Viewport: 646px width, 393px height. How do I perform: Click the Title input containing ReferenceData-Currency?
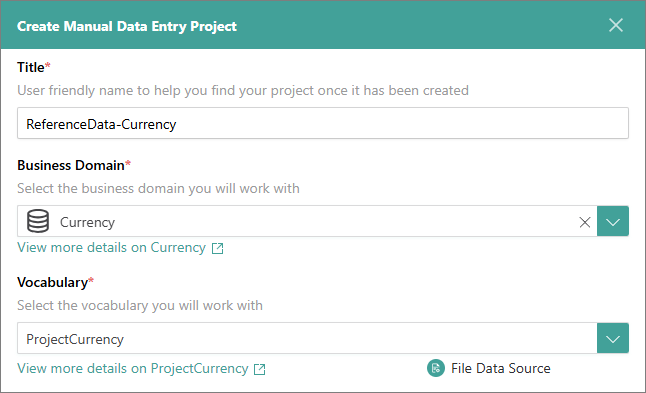pyautogui.click(x=323, y=123)
